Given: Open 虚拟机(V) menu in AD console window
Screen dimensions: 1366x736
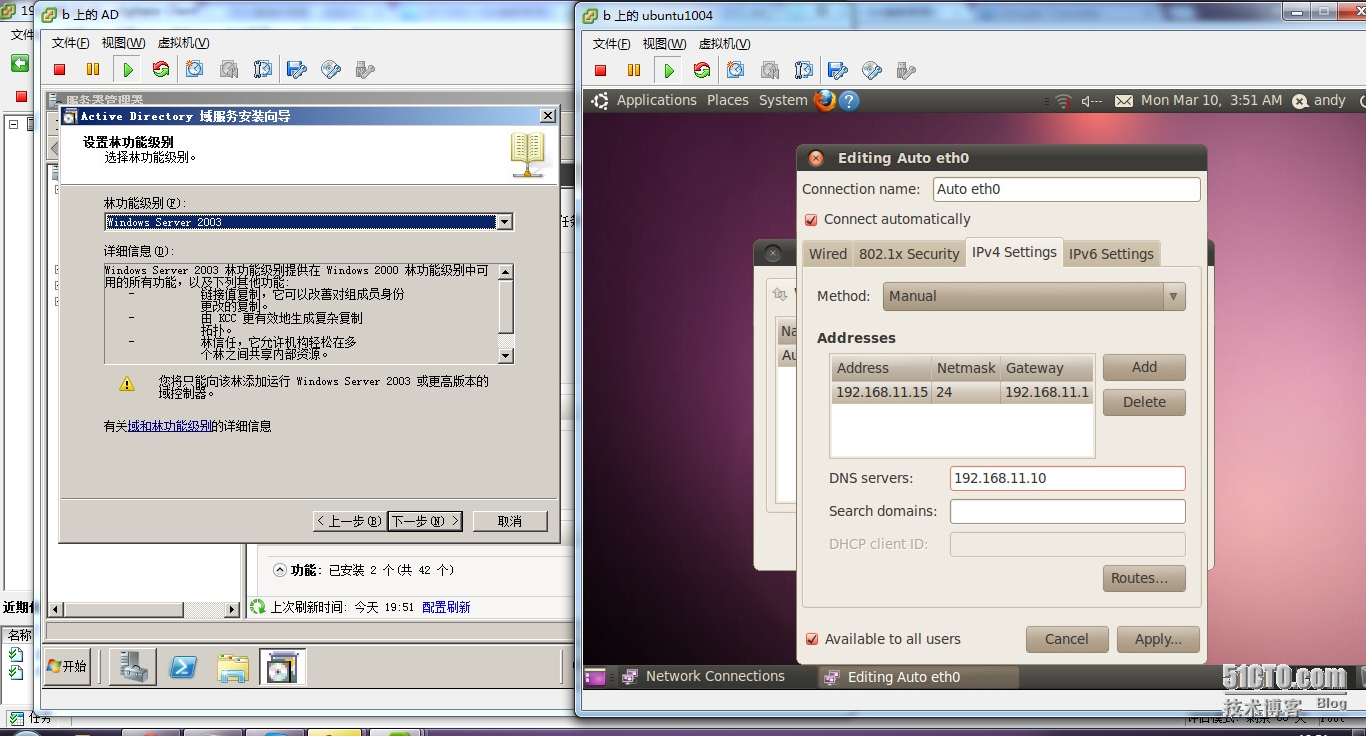Looking at the screenshot, I should [184, 43].
